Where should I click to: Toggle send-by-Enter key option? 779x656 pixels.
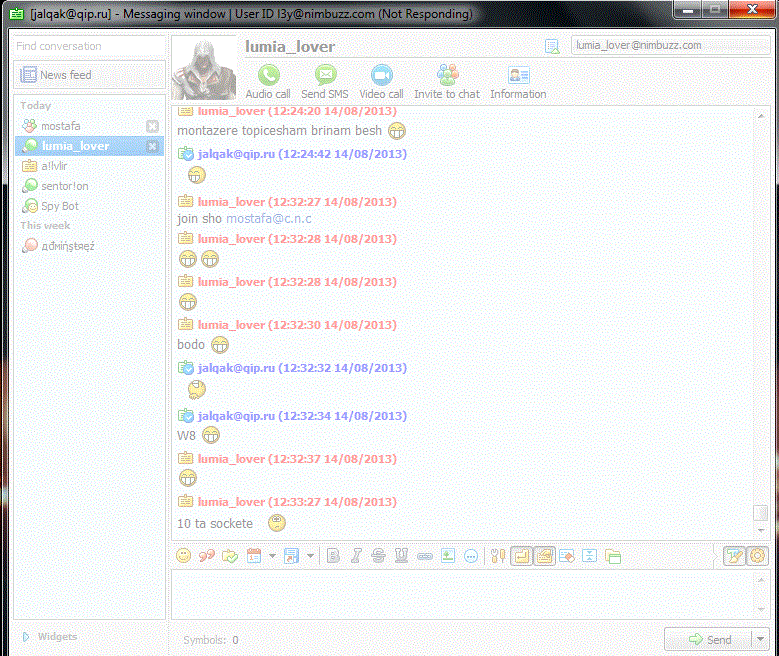[x=522, y=556]
